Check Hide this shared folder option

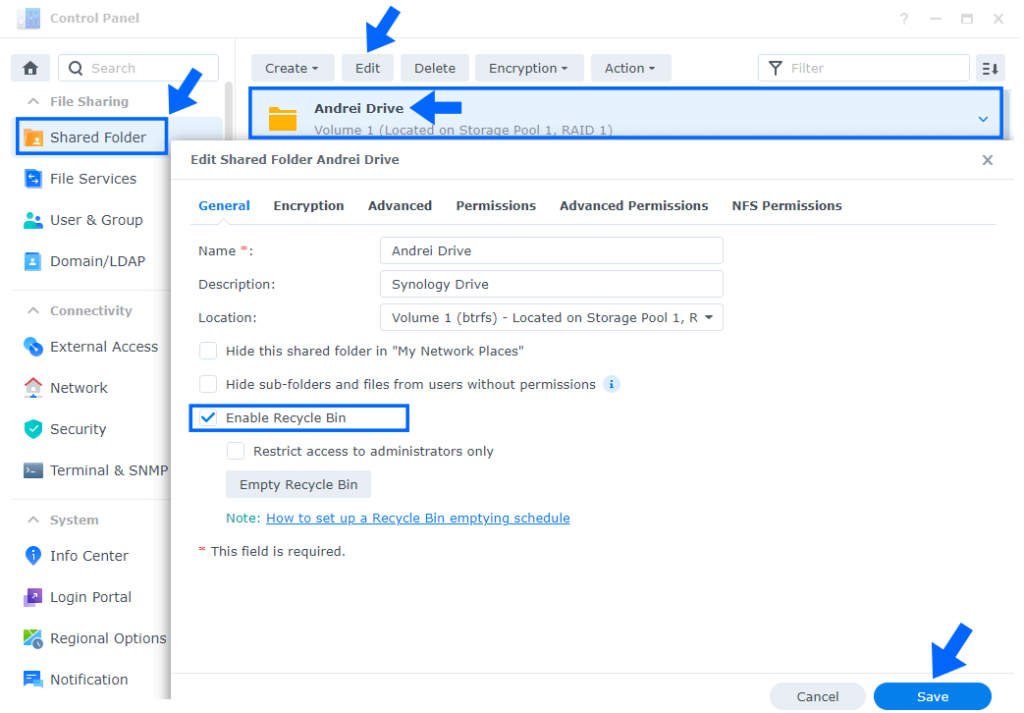(x=207, y=350)
